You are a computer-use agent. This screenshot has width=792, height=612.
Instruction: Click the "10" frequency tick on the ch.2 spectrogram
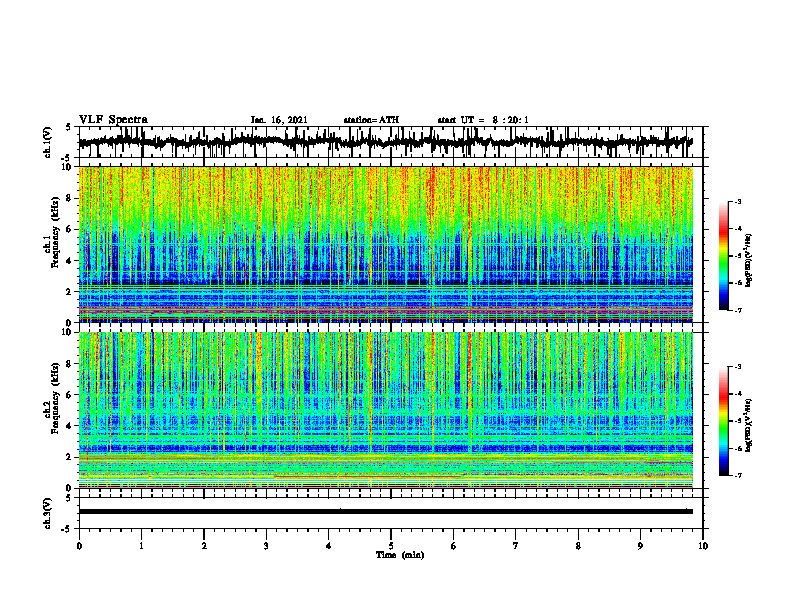67,332
